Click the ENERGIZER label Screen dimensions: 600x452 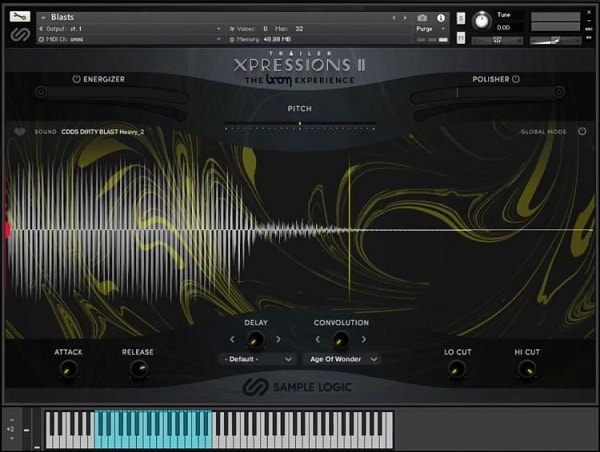[x=104, y=79]
